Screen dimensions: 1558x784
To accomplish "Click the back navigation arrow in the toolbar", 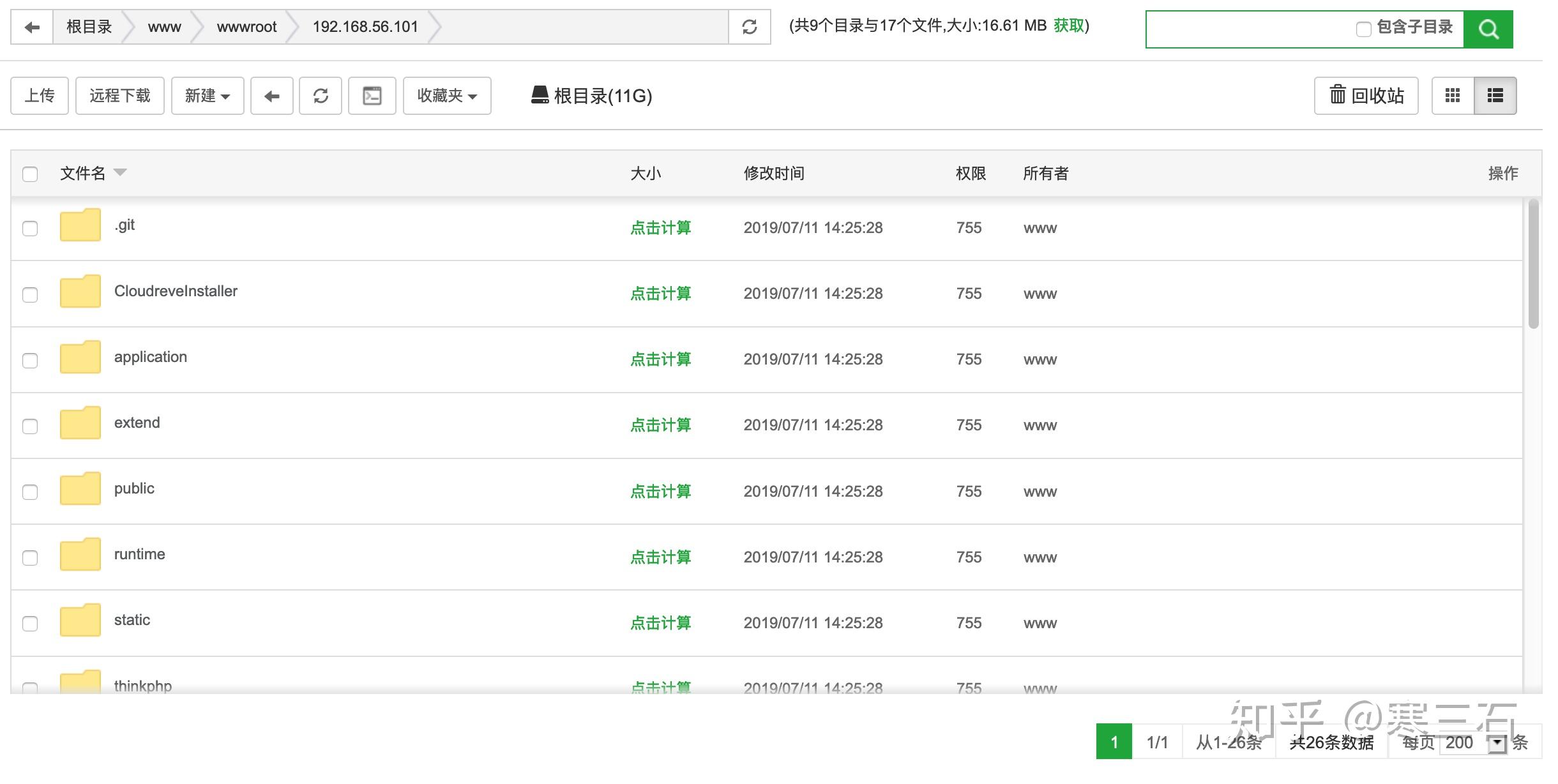I will 271,95.
